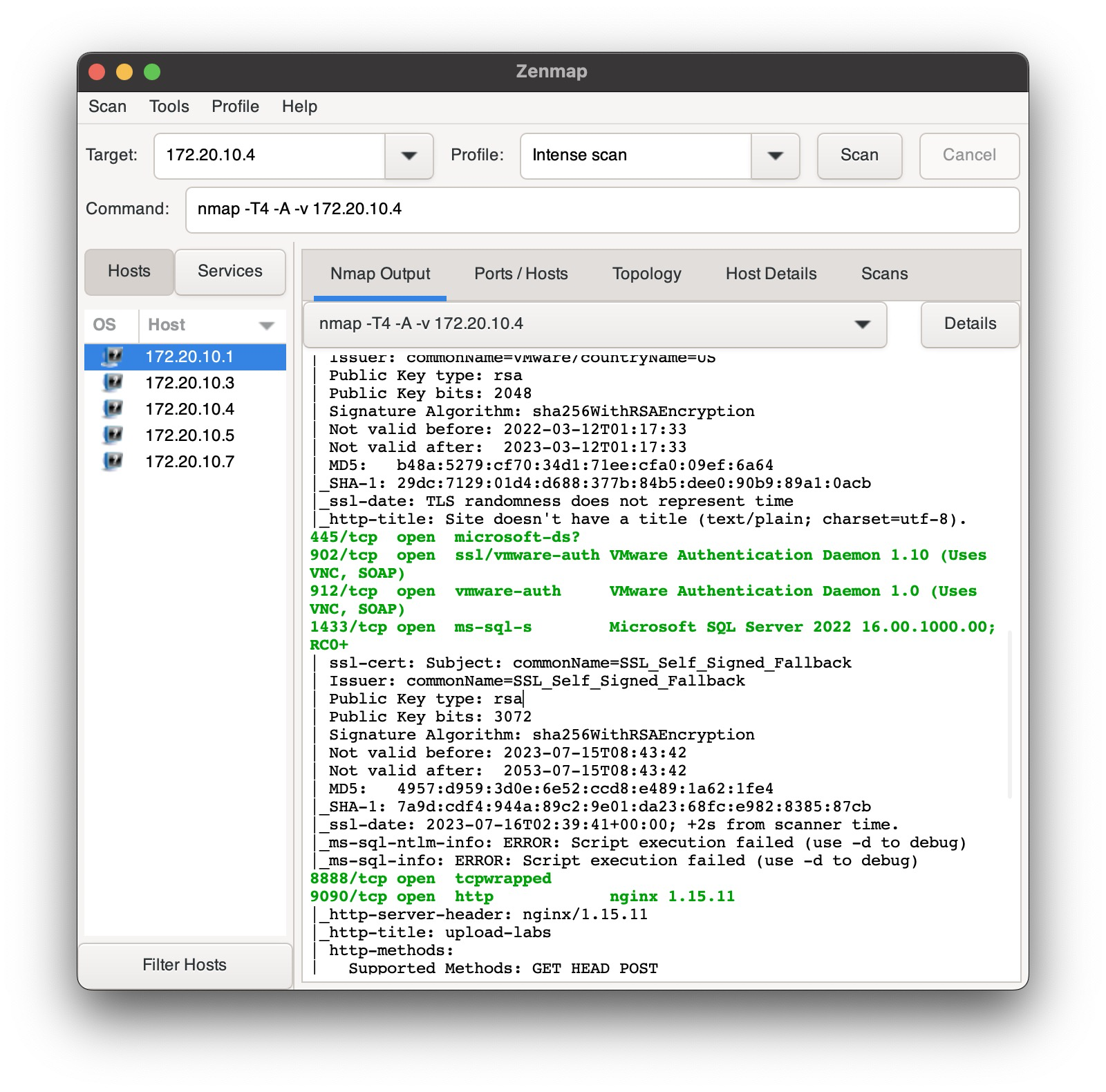Show the Hosts list view
The height and width of the screenshot is (1092, 1106).
pos(129,272)
